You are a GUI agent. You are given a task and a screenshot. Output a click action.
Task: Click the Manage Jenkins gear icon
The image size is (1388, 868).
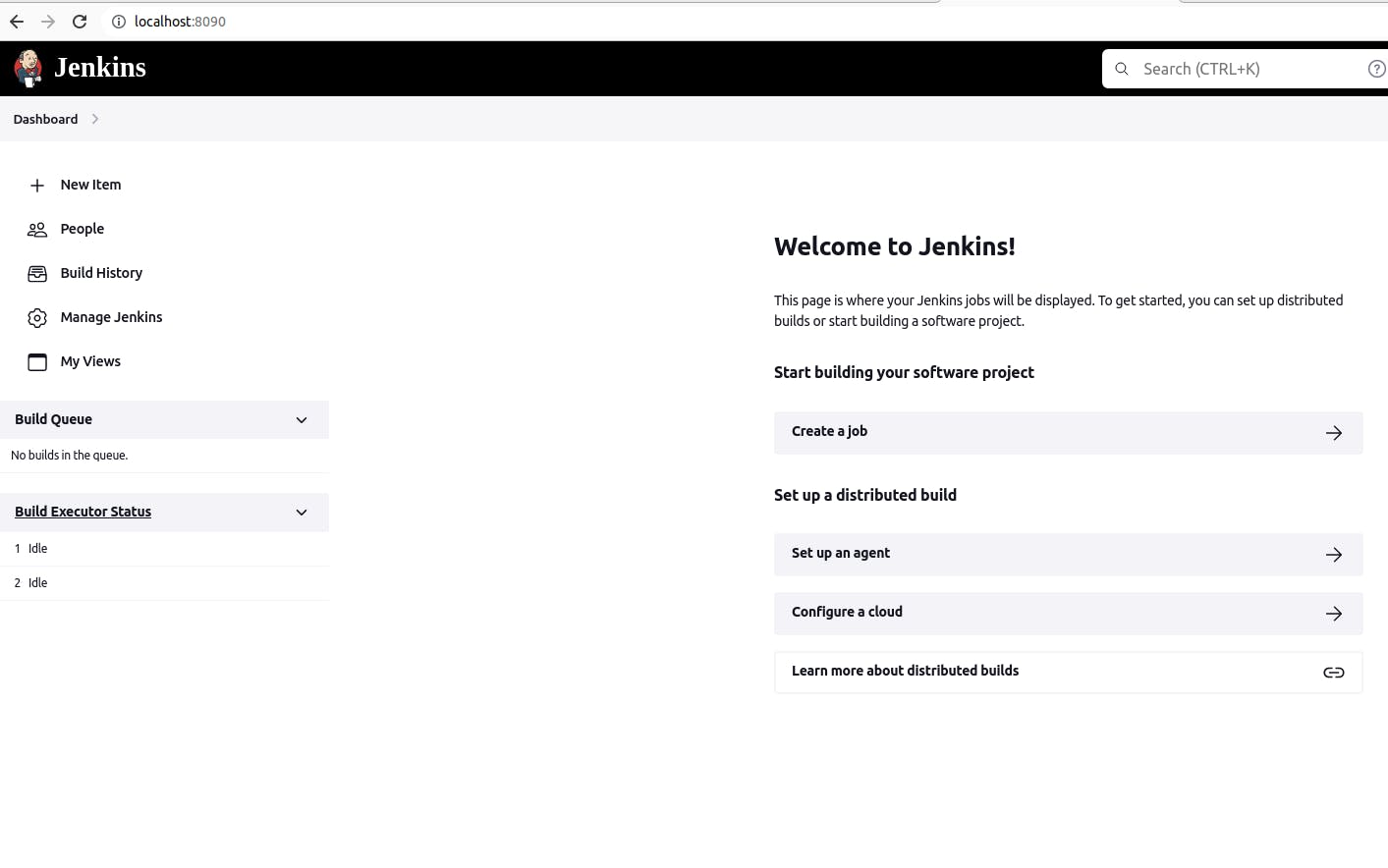(x=37, y=317)
